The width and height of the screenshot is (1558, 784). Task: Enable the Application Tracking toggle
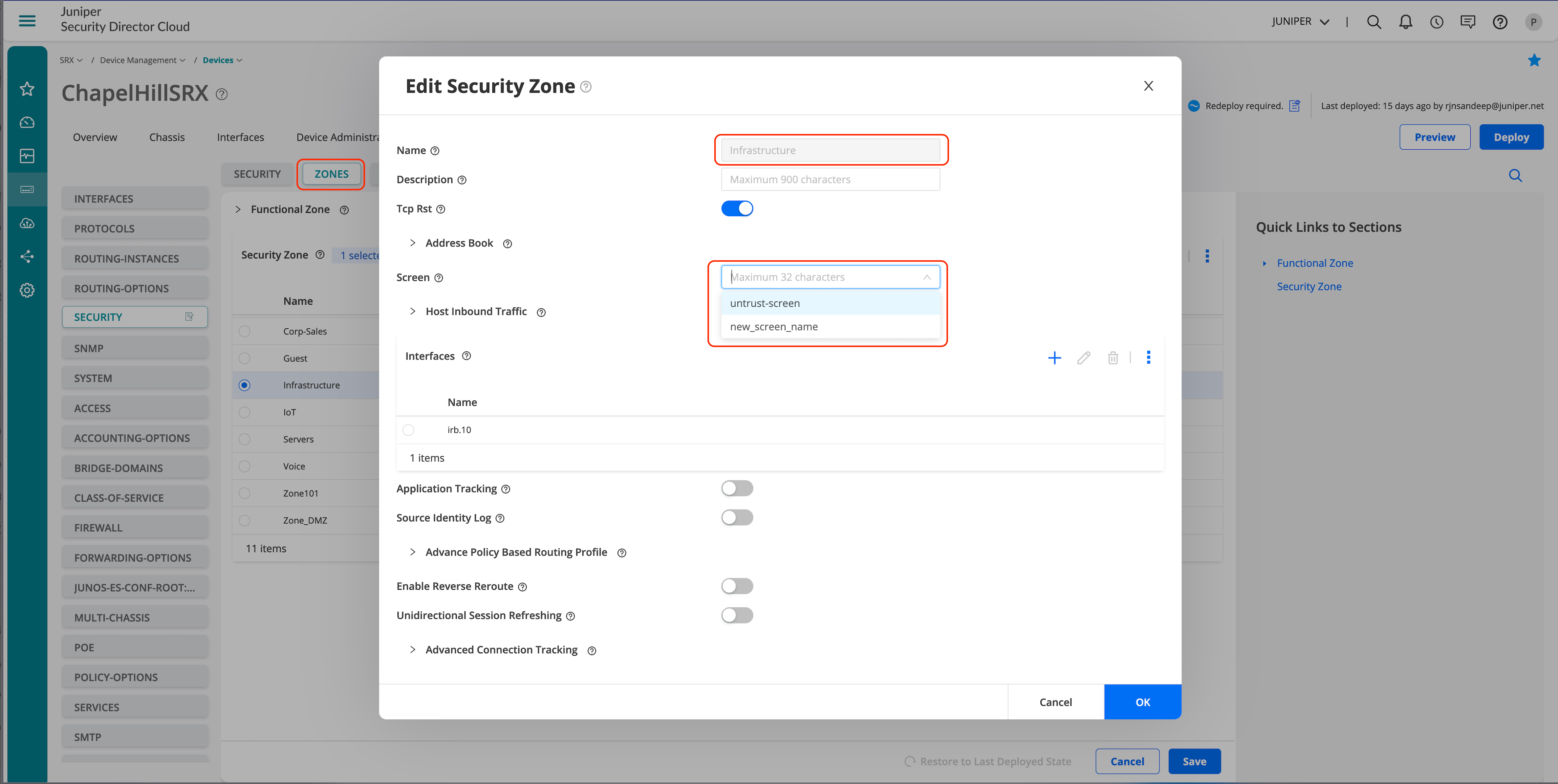737,488
